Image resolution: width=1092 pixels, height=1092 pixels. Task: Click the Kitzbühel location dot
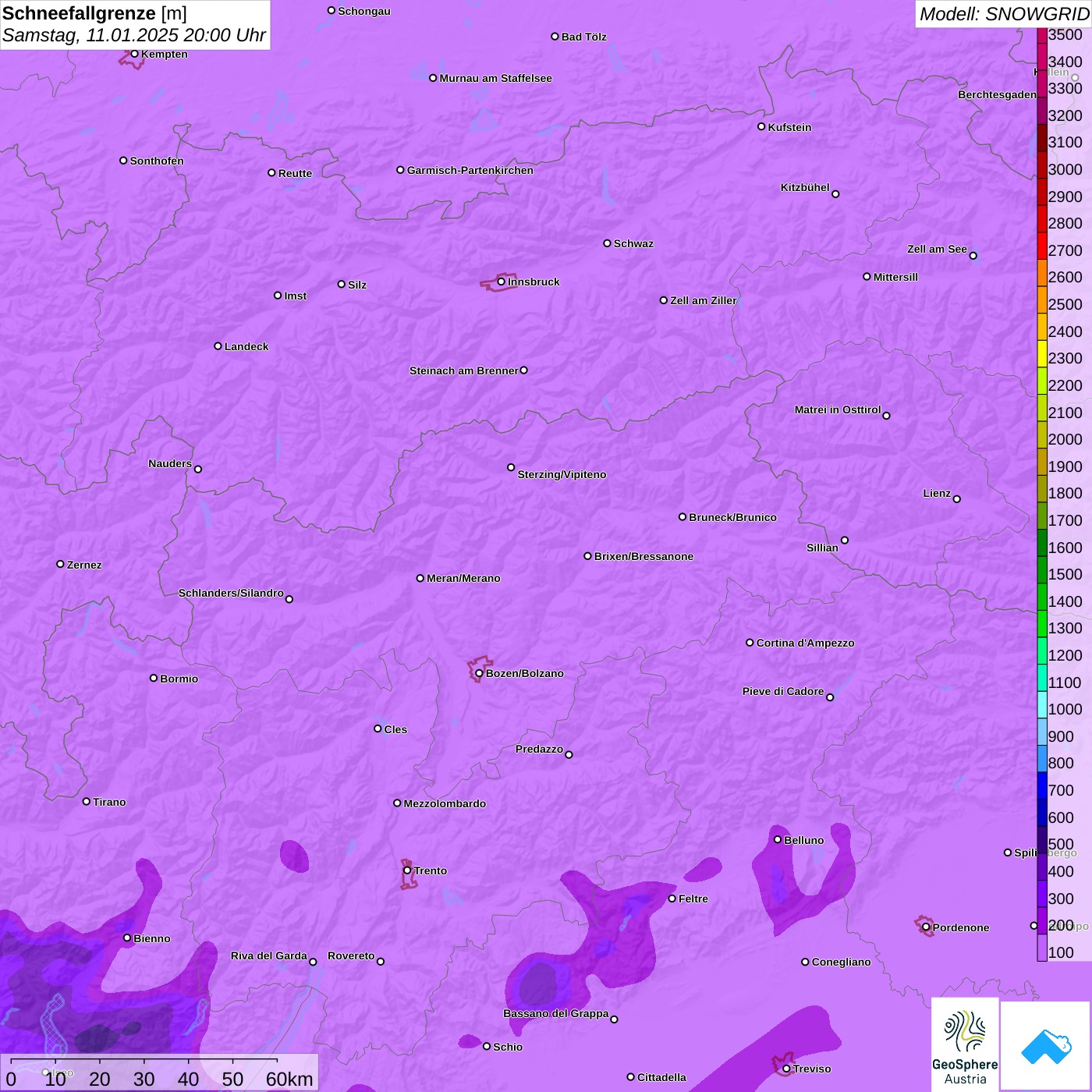(x=835, y=194)
